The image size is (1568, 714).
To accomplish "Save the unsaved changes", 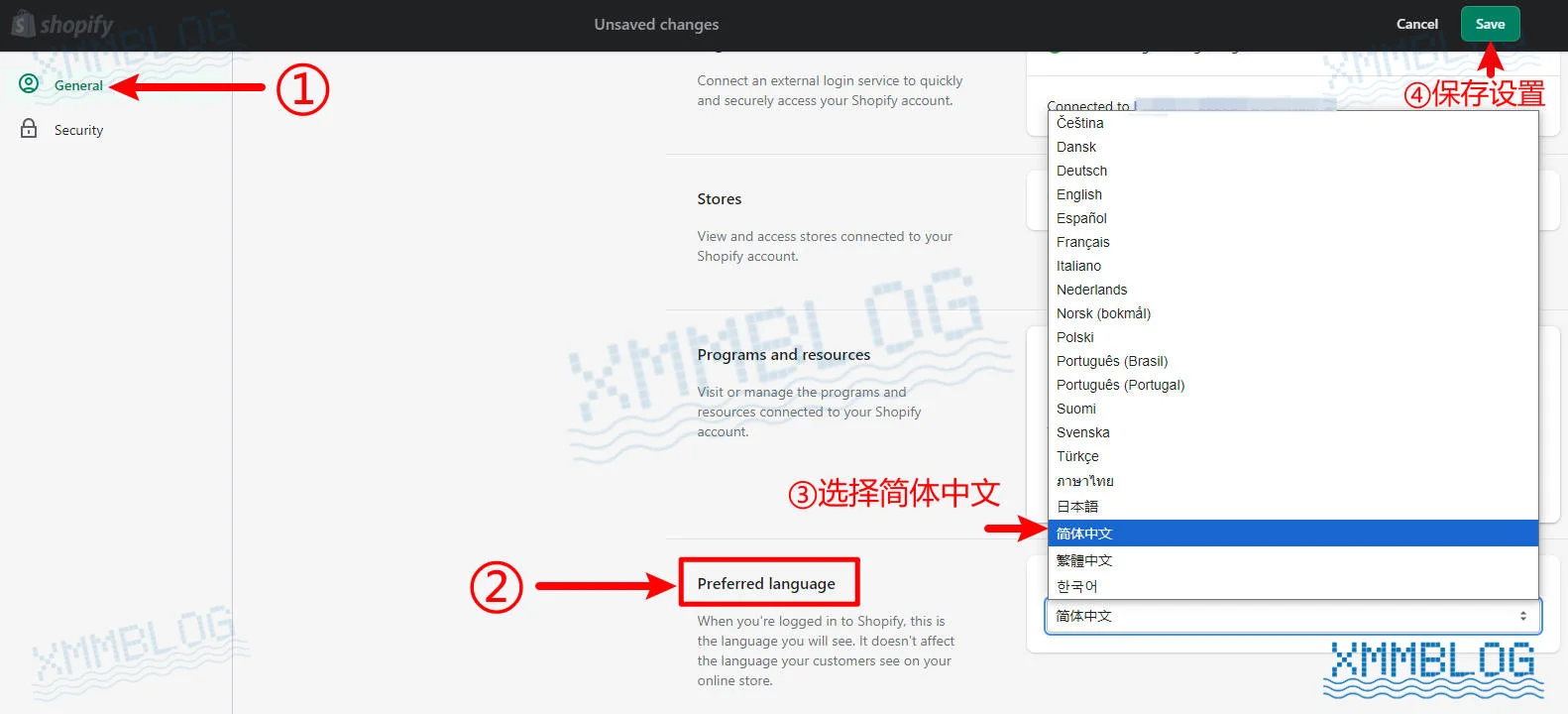I will tap(1490, 25).
